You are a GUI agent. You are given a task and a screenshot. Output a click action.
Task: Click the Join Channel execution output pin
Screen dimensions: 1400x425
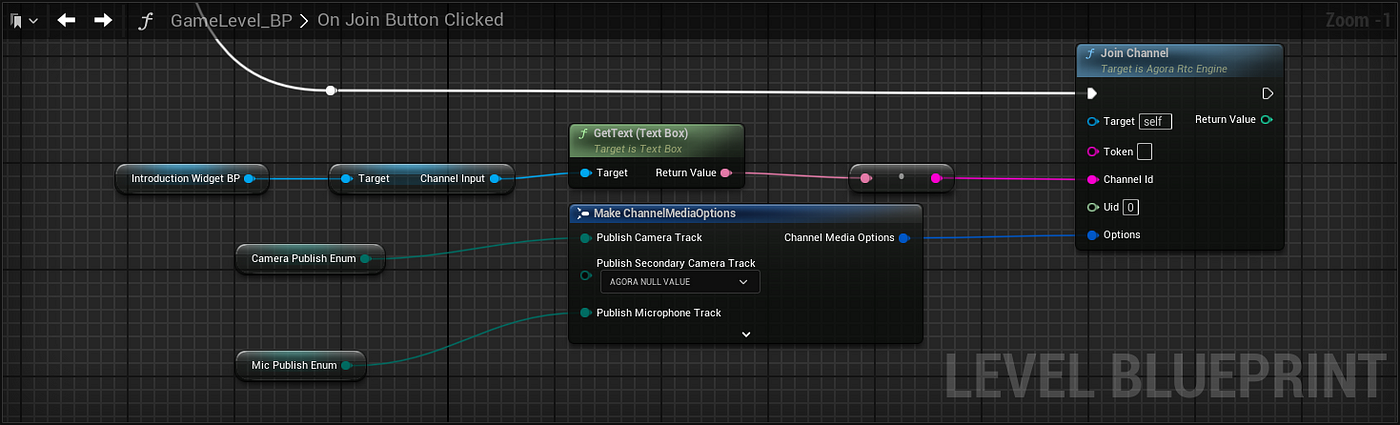tap(1267, 93)
